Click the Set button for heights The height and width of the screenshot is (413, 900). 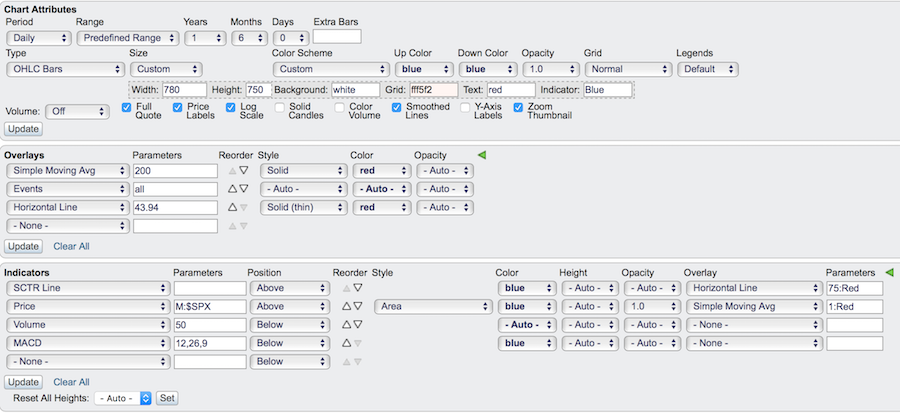pyautogui.click(x=166, y=398)
